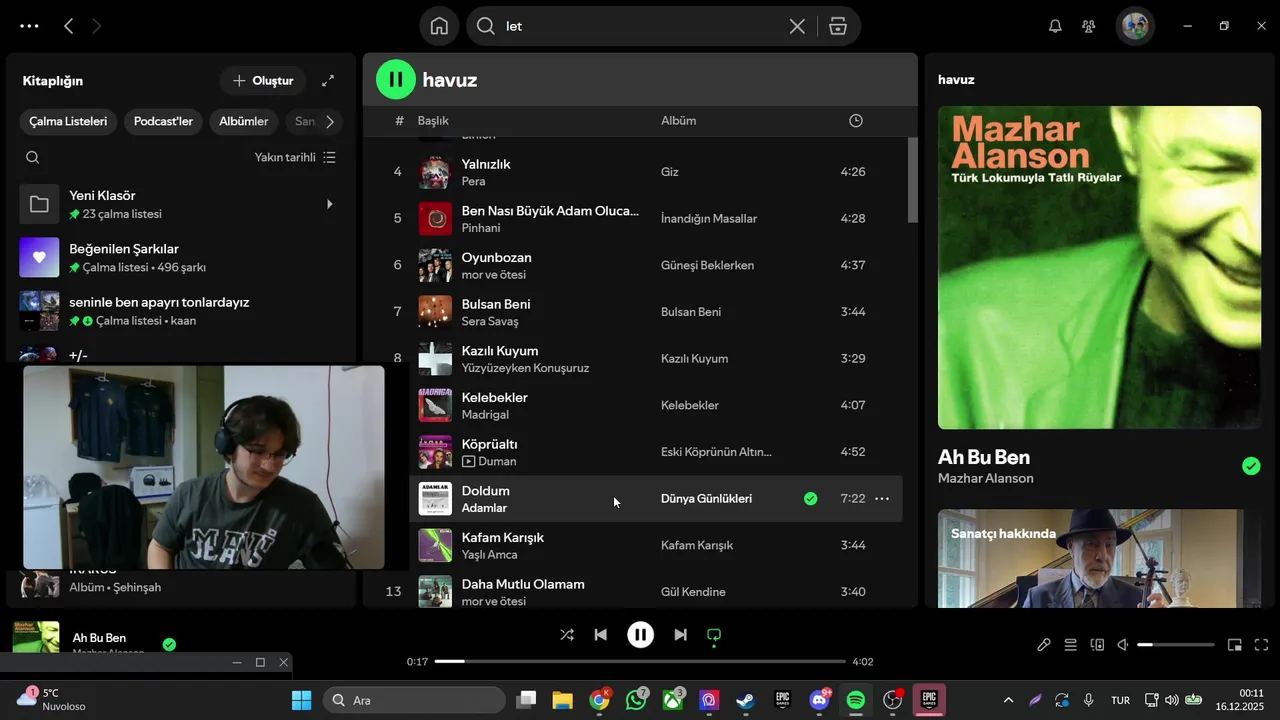Toggle saved checkmark beside Ah Bu Ben title

(1250, 466)
